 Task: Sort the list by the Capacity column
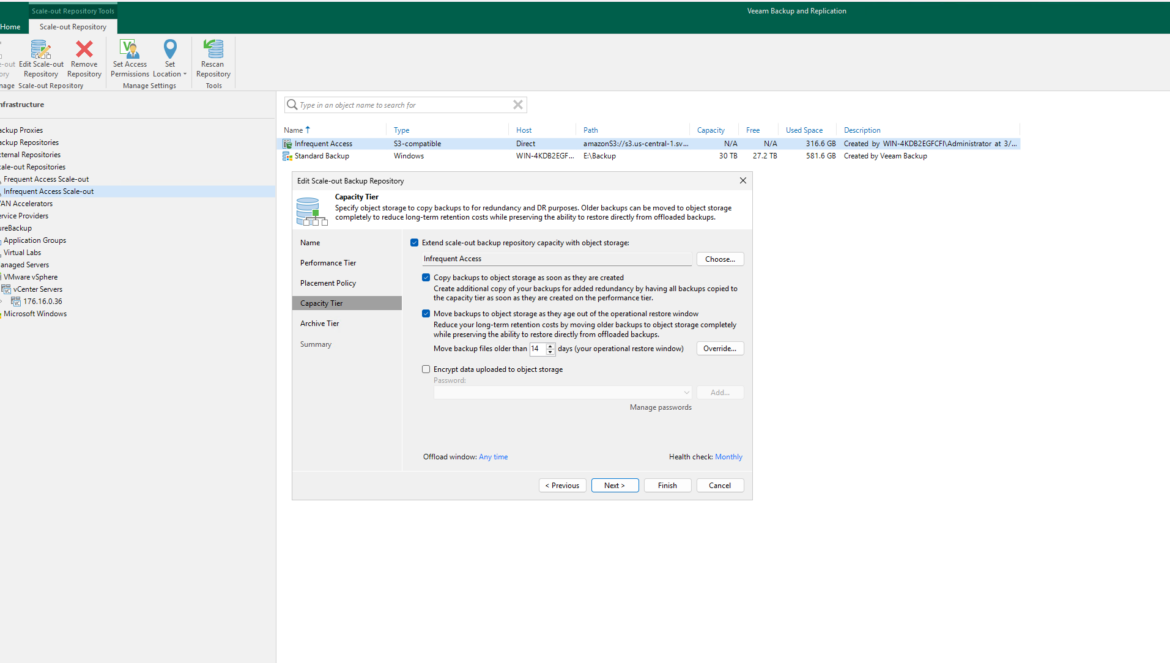(x=710, y=131)
